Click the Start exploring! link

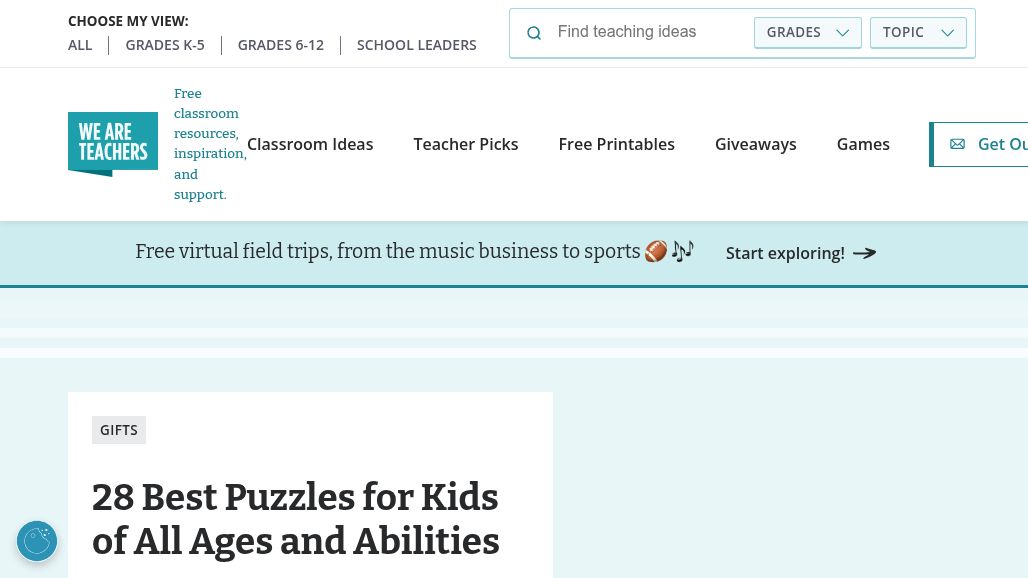tap(785, 253)
